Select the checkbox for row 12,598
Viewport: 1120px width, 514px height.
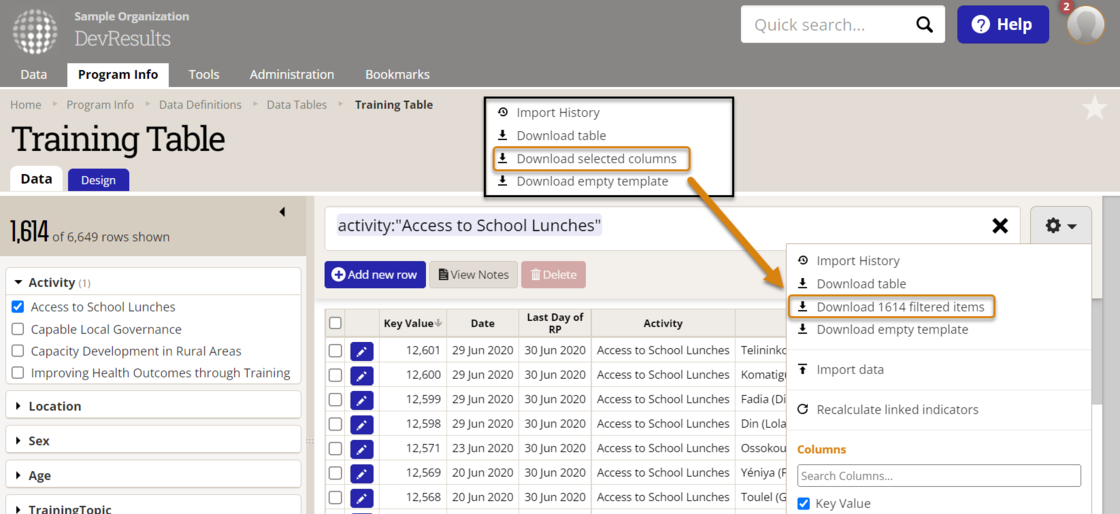335,424
